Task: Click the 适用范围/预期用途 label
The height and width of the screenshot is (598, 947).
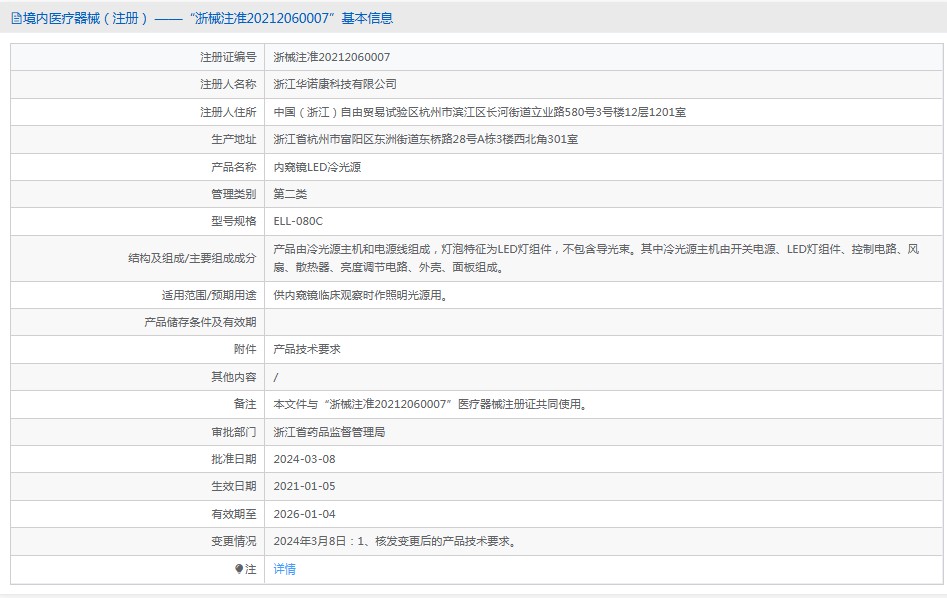Action: (209, 295)
